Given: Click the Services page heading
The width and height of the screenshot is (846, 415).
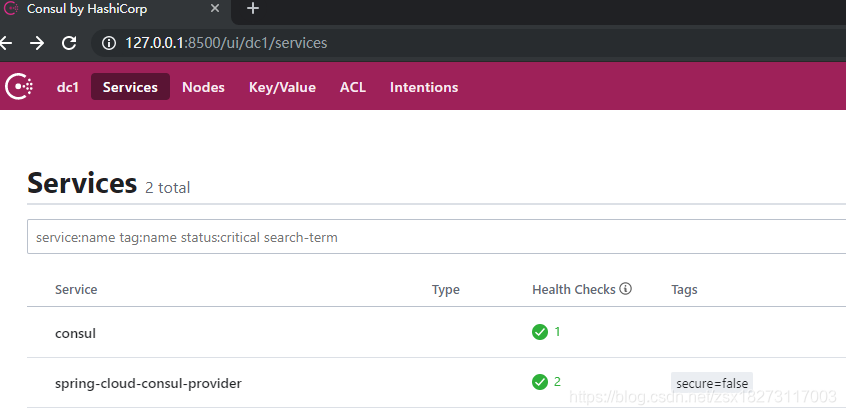Looking at the screenshot, I should point(82,183).
